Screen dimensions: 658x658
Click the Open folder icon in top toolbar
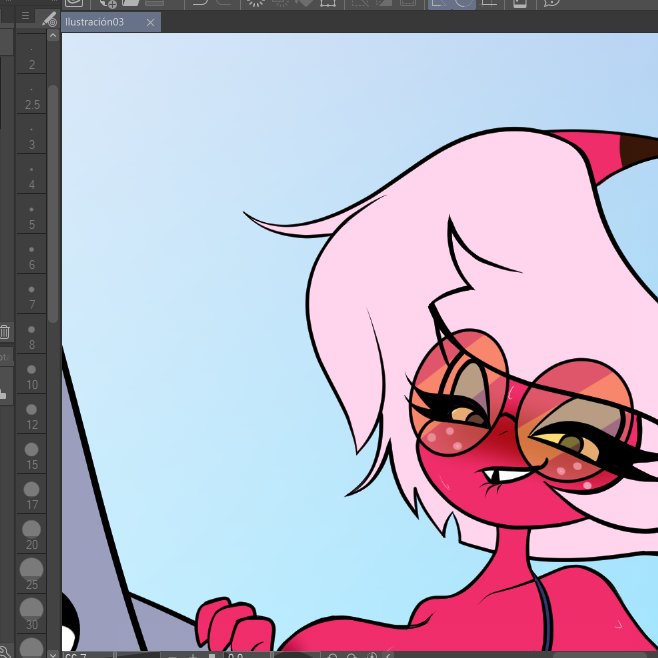(x=131, y=3)
